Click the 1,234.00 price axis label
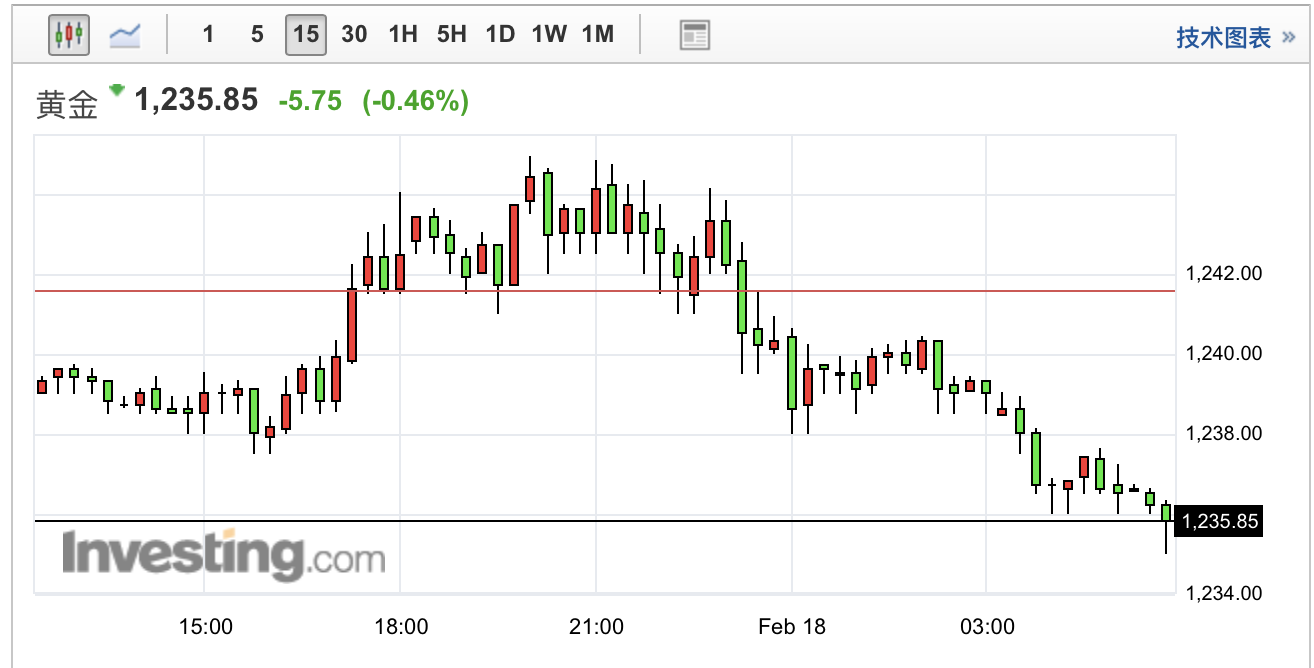Screen dimensions: 1314x668 (x=1224, y=593)
